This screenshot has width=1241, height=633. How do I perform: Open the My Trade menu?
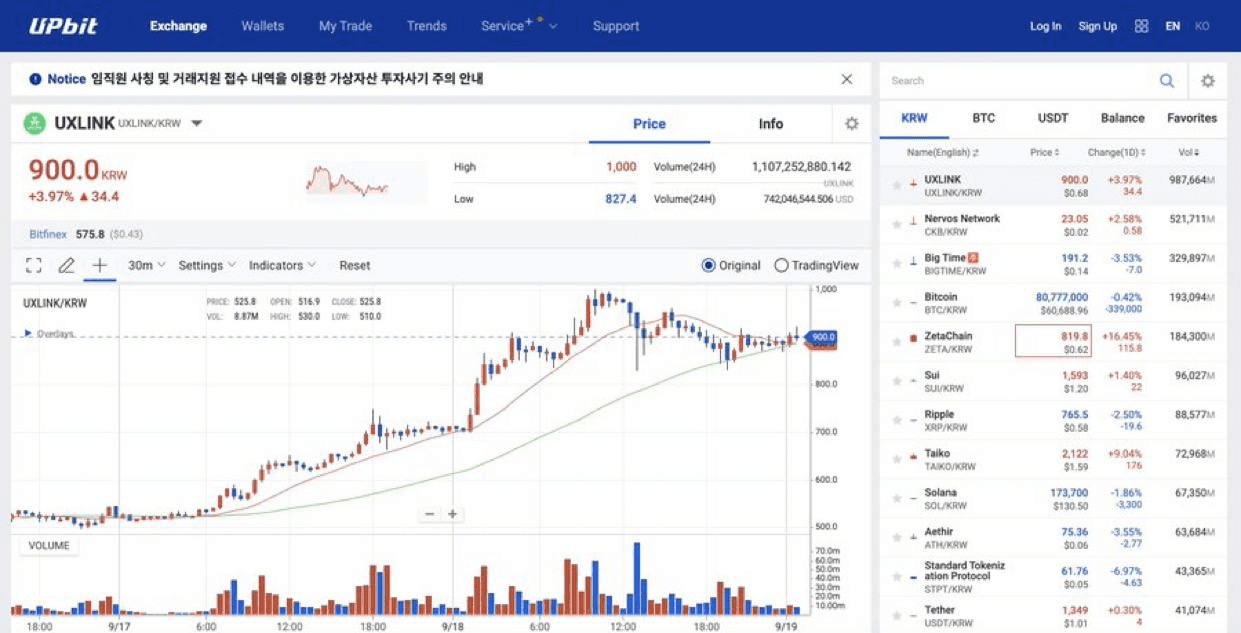pyautogui.click(x=345, y=26)
